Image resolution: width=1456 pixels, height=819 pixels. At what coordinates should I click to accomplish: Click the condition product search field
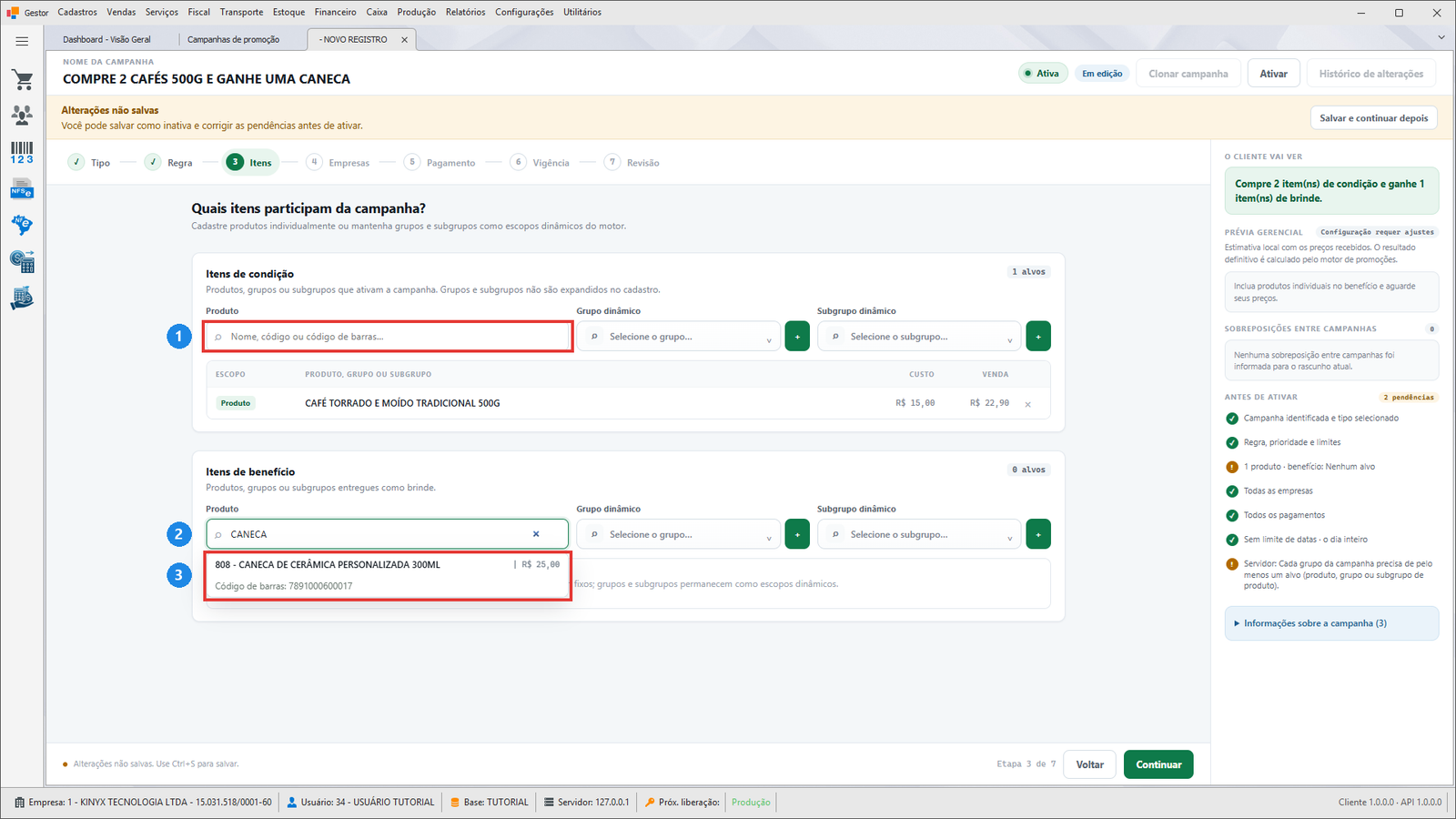[388, 337]
